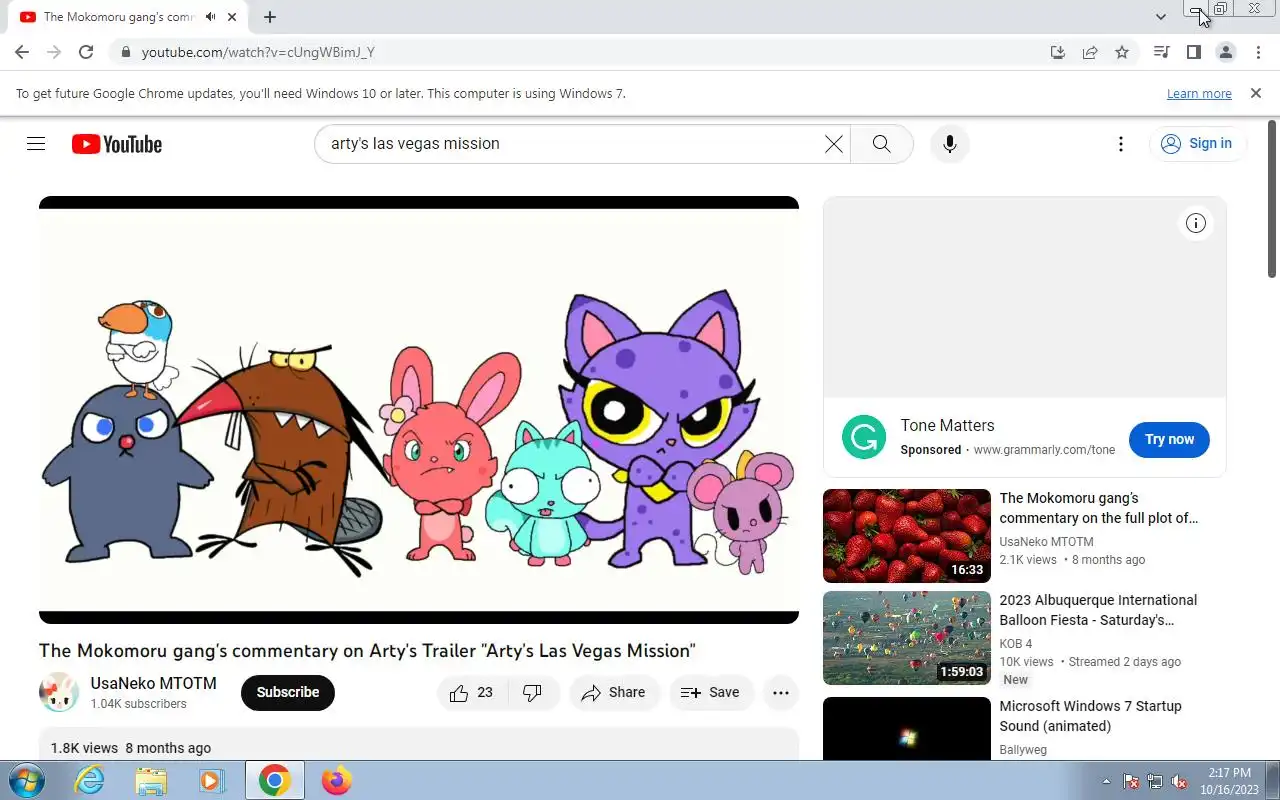Click the video title text
Image resolution: width=1280 pixels, height=800 pixels.
(367, 651)
